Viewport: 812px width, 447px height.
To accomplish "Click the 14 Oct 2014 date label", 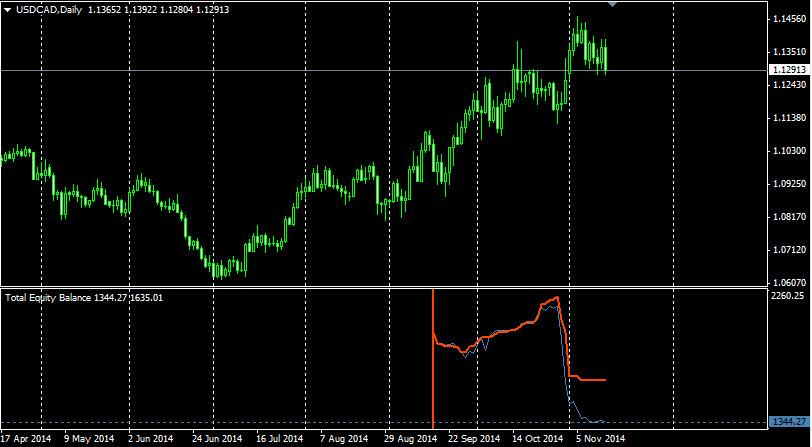I will point(538,439).
